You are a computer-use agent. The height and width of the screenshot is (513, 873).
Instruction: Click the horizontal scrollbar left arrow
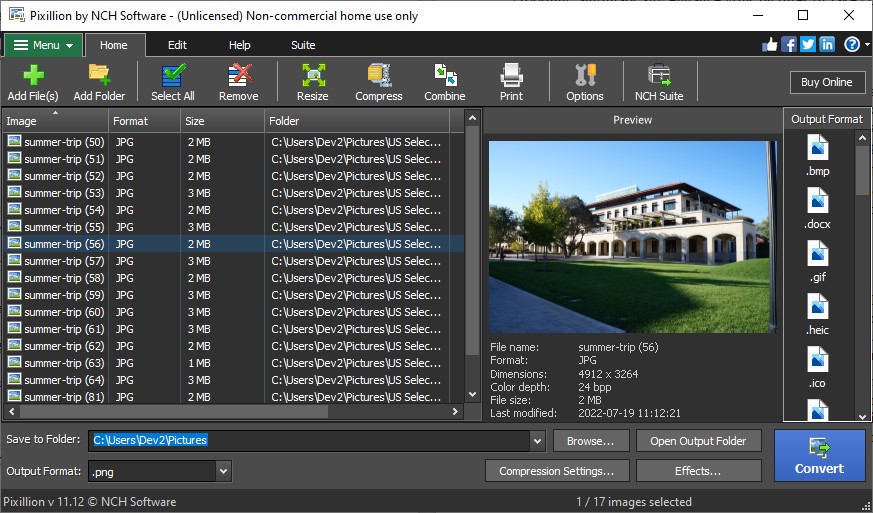pos(10,412)
